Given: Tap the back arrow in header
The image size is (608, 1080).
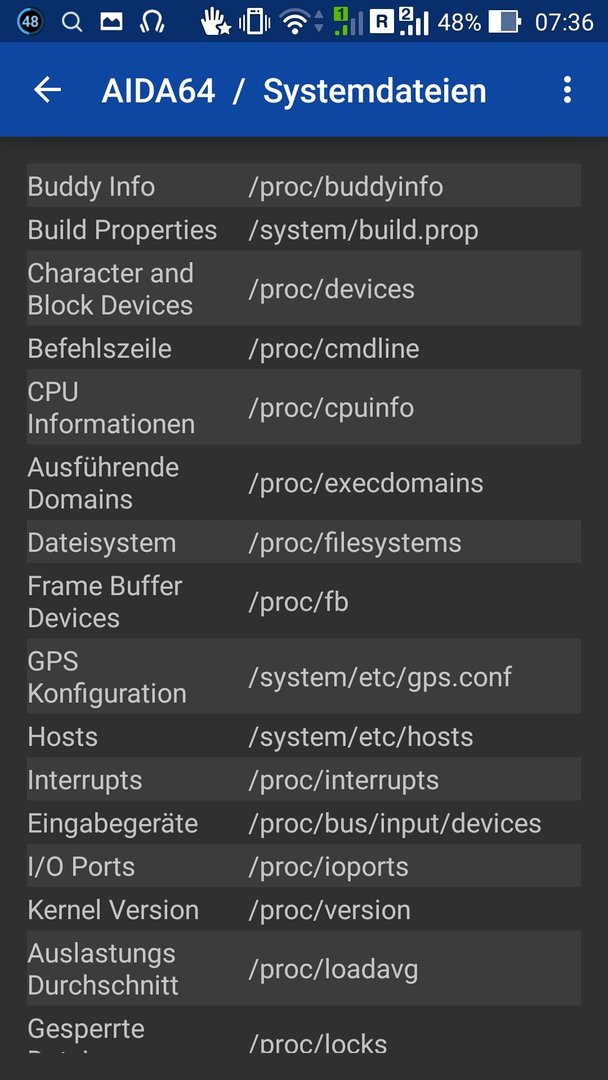Looking at the screenshot, I should (x=48, y=90).
